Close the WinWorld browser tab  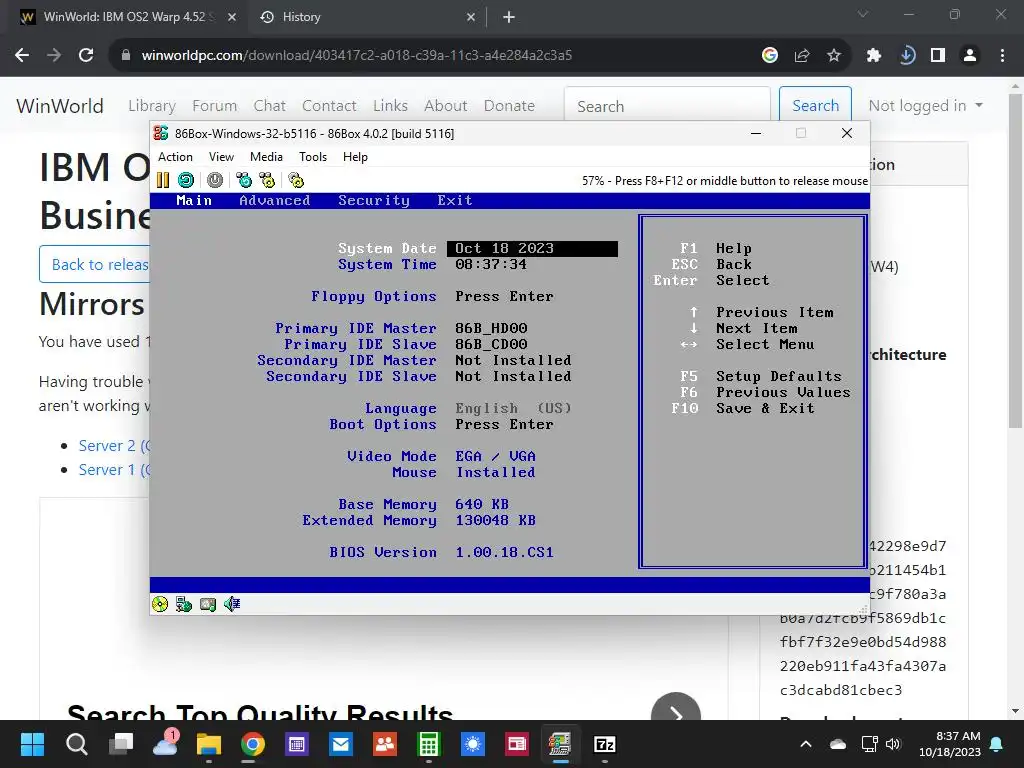pyautogui.click(x=232, y=17)
